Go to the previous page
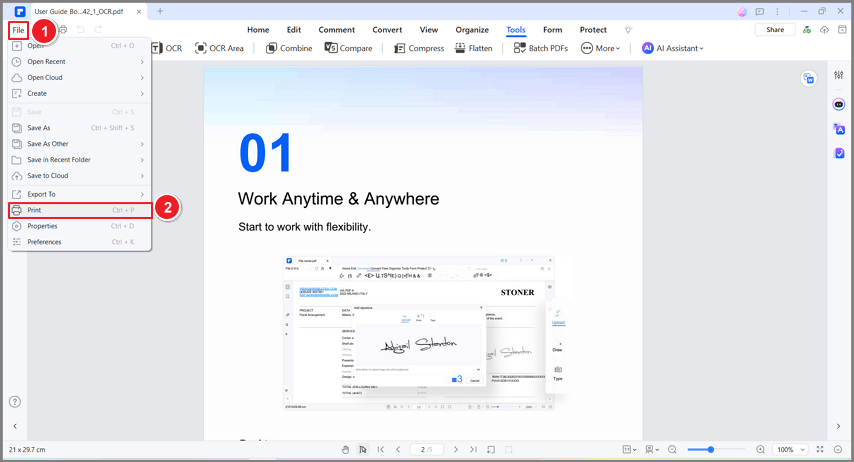Screen dimensions: 854x462 coord(398,449)
